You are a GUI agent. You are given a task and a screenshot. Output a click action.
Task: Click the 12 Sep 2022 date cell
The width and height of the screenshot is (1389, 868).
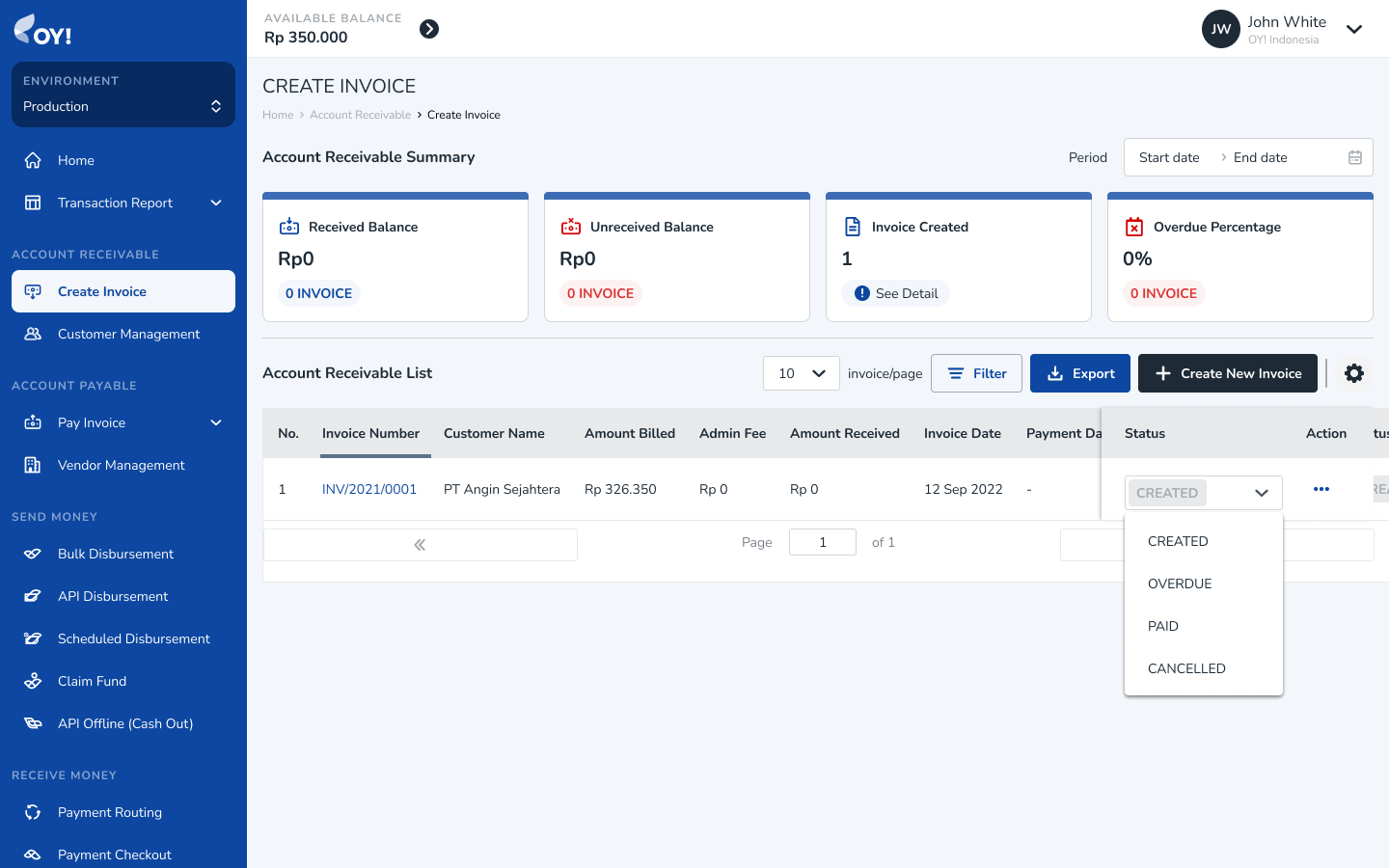964,489
